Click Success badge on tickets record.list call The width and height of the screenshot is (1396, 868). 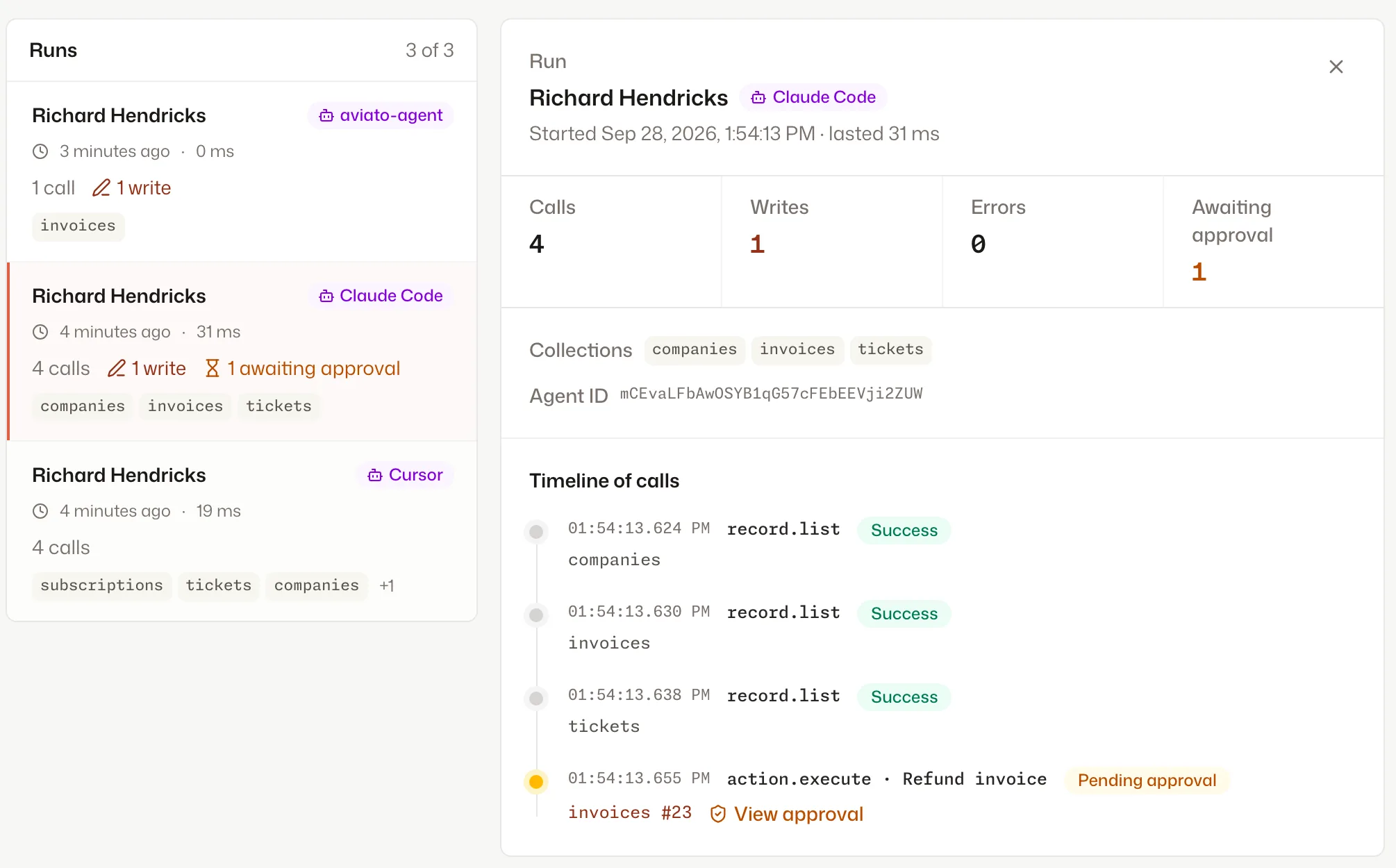pyautogui.click(x=904, y=697)
